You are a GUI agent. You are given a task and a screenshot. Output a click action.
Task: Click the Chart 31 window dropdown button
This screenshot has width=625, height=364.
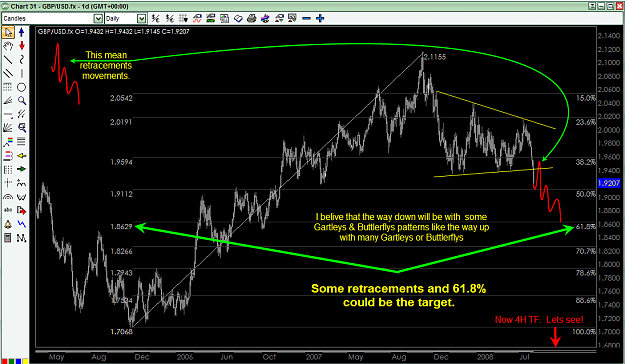tap(592, 6)
